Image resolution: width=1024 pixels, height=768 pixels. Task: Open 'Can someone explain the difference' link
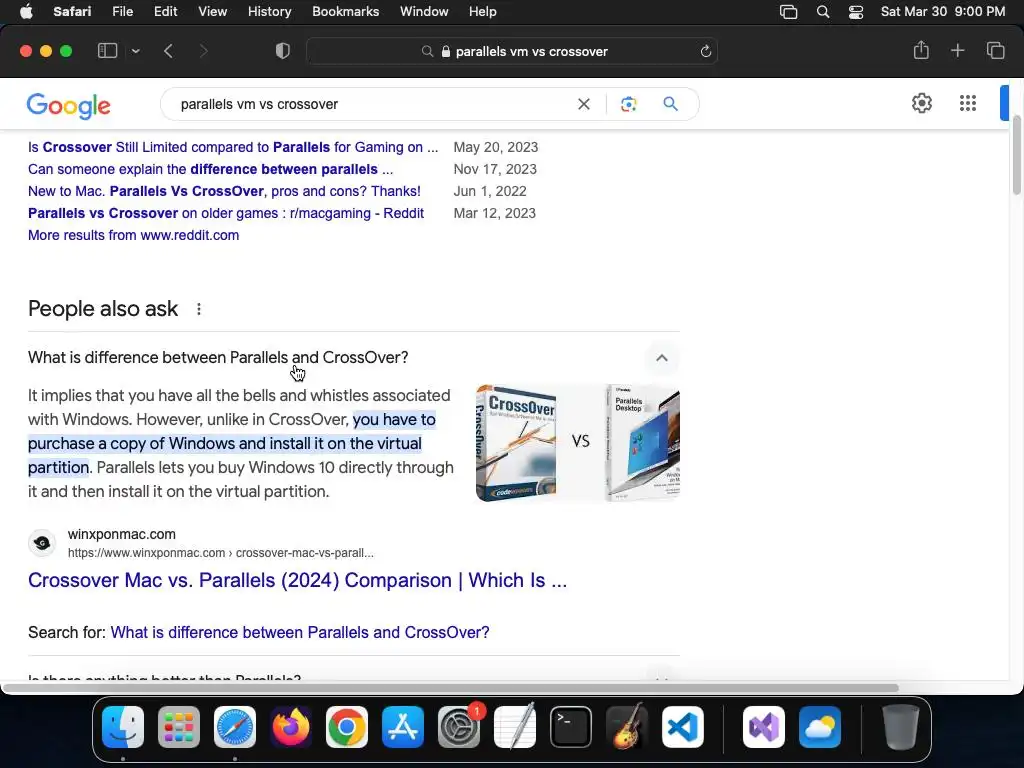[x=210, y=169]
